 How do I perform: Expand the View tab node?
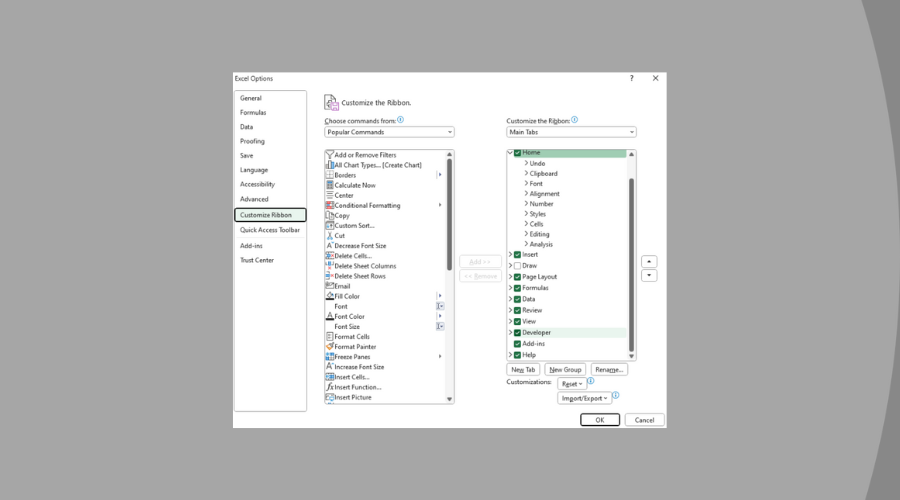click(x=510, y=321)
